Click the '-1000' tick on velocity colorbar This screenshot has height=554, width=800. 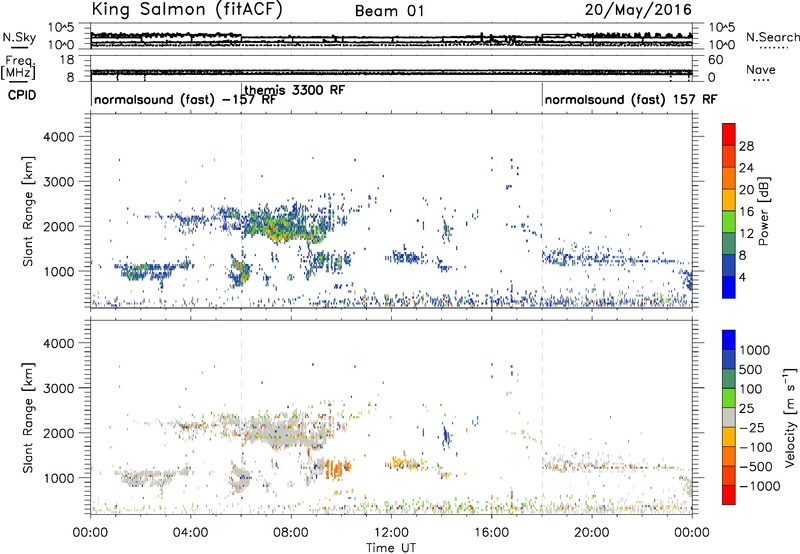pyautogui.click(x=759, y=486)
